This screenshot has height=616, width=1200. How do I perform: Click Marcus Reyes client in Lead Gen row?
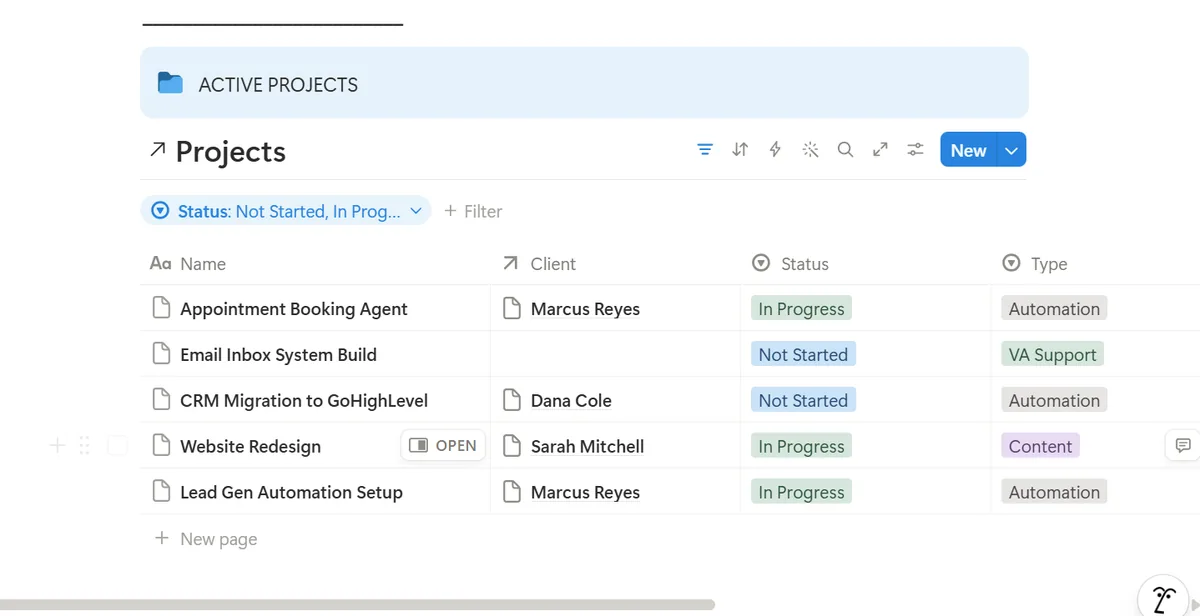point(585,493)
